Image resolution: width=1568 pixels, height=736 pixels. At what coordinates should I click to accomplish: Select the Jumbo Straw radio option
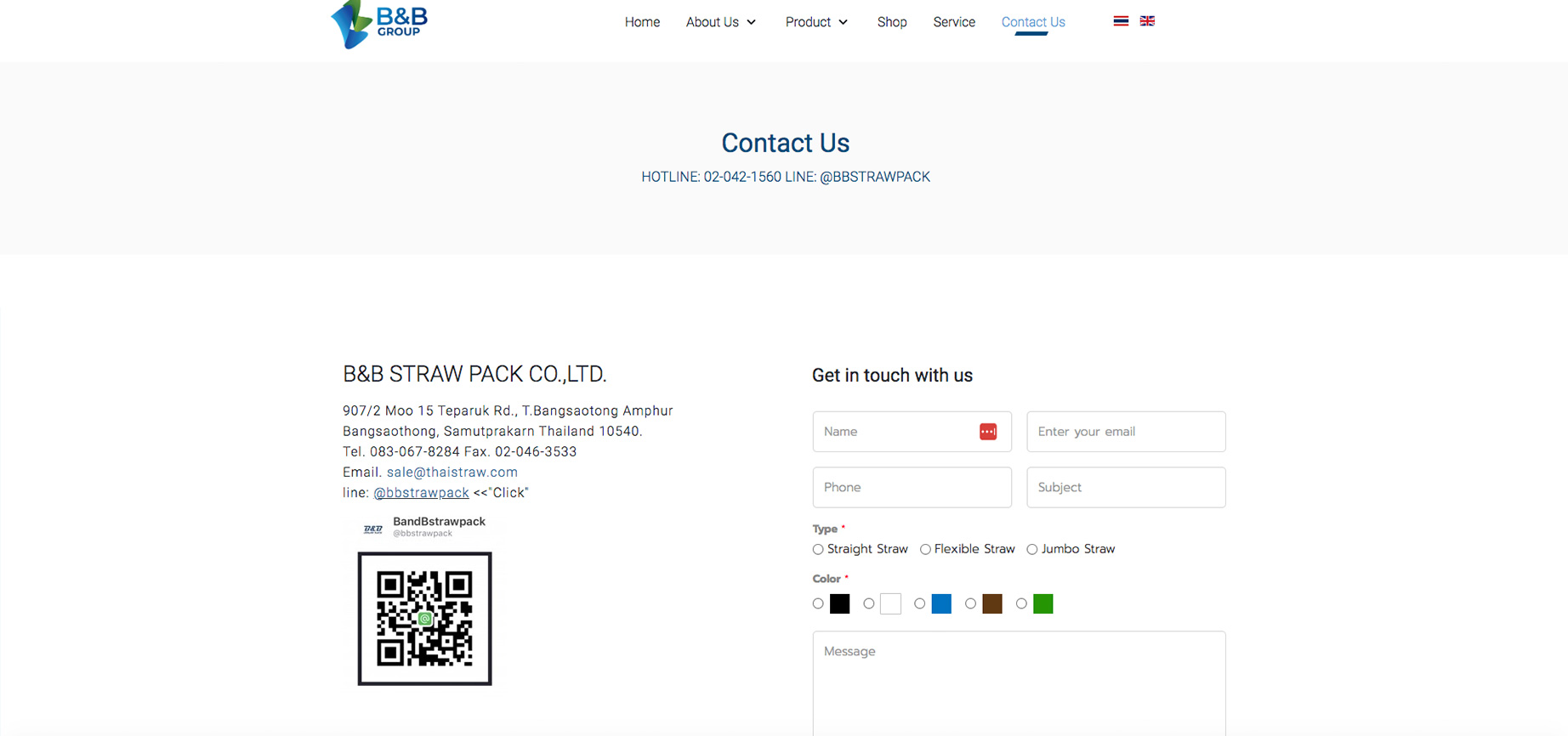[1032, 550]
